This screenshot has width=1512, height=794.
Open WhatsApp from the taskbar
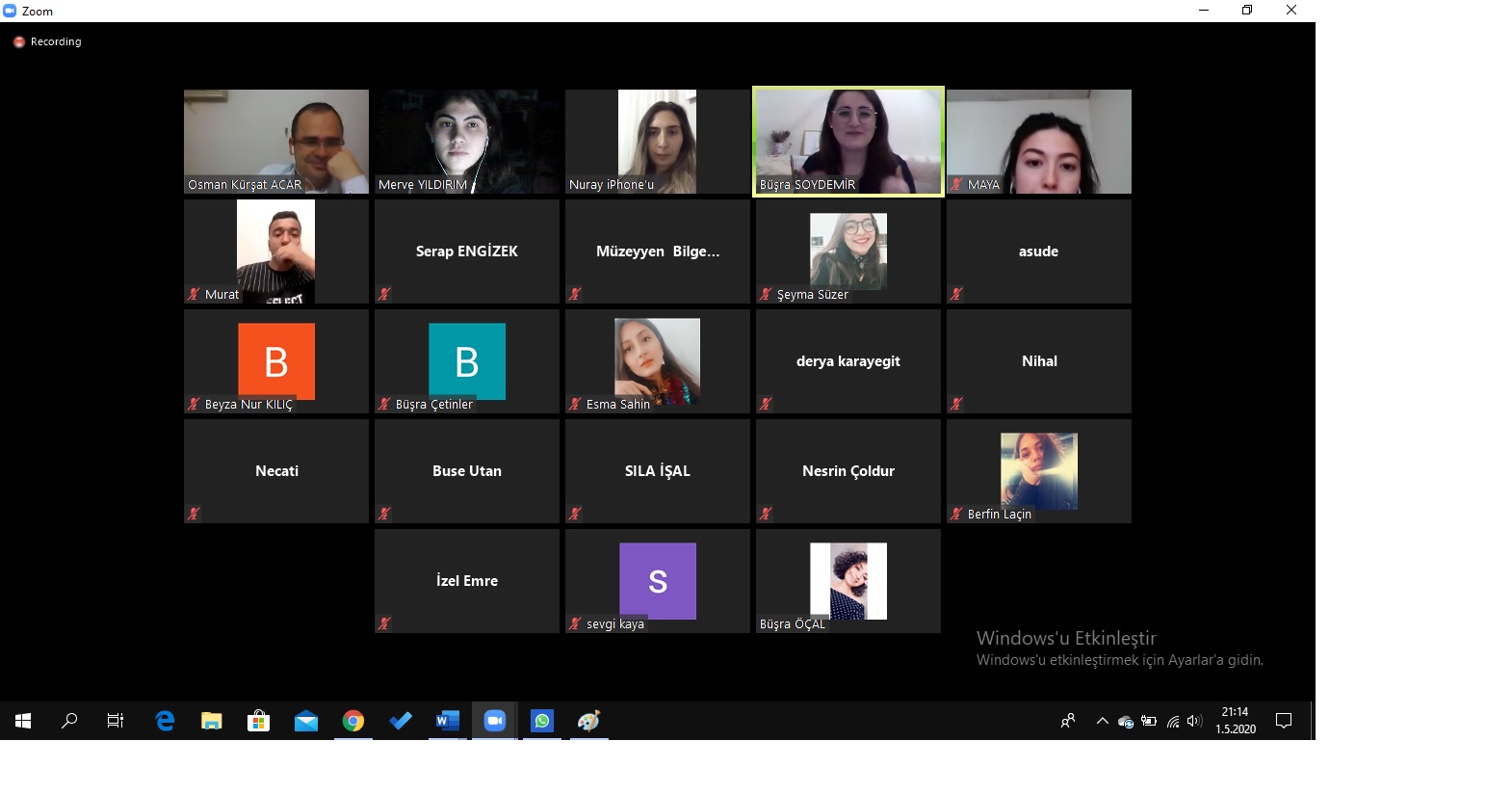[542, 721]
